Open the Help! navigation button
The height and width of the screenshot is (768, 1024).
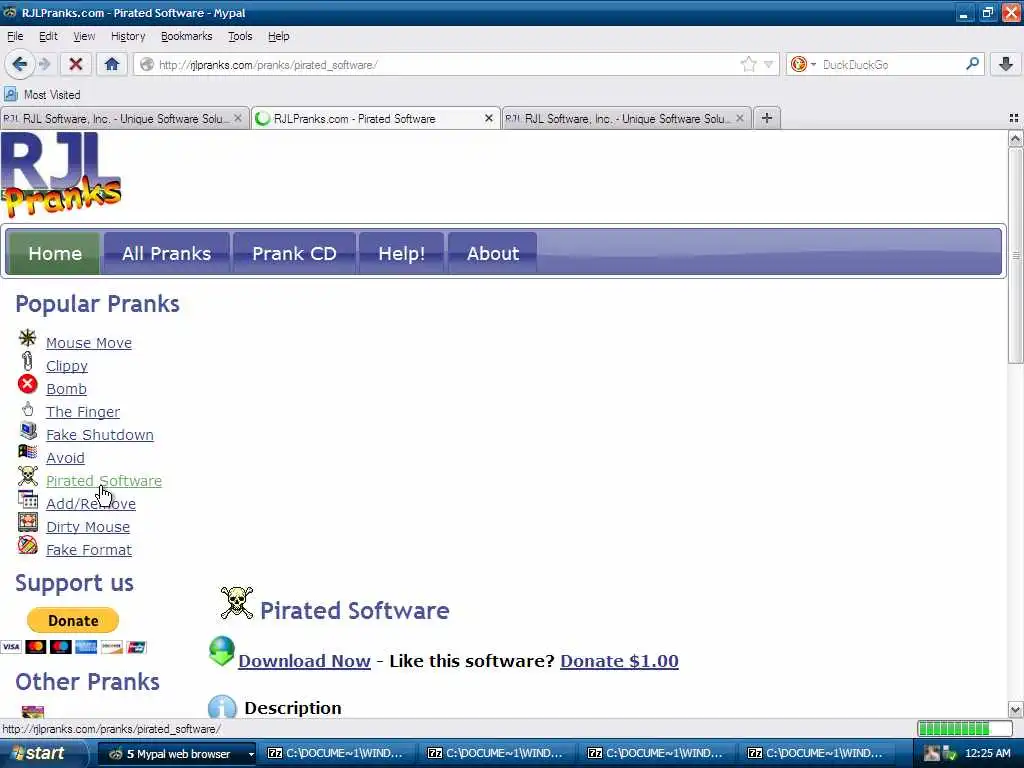[402, 253]
